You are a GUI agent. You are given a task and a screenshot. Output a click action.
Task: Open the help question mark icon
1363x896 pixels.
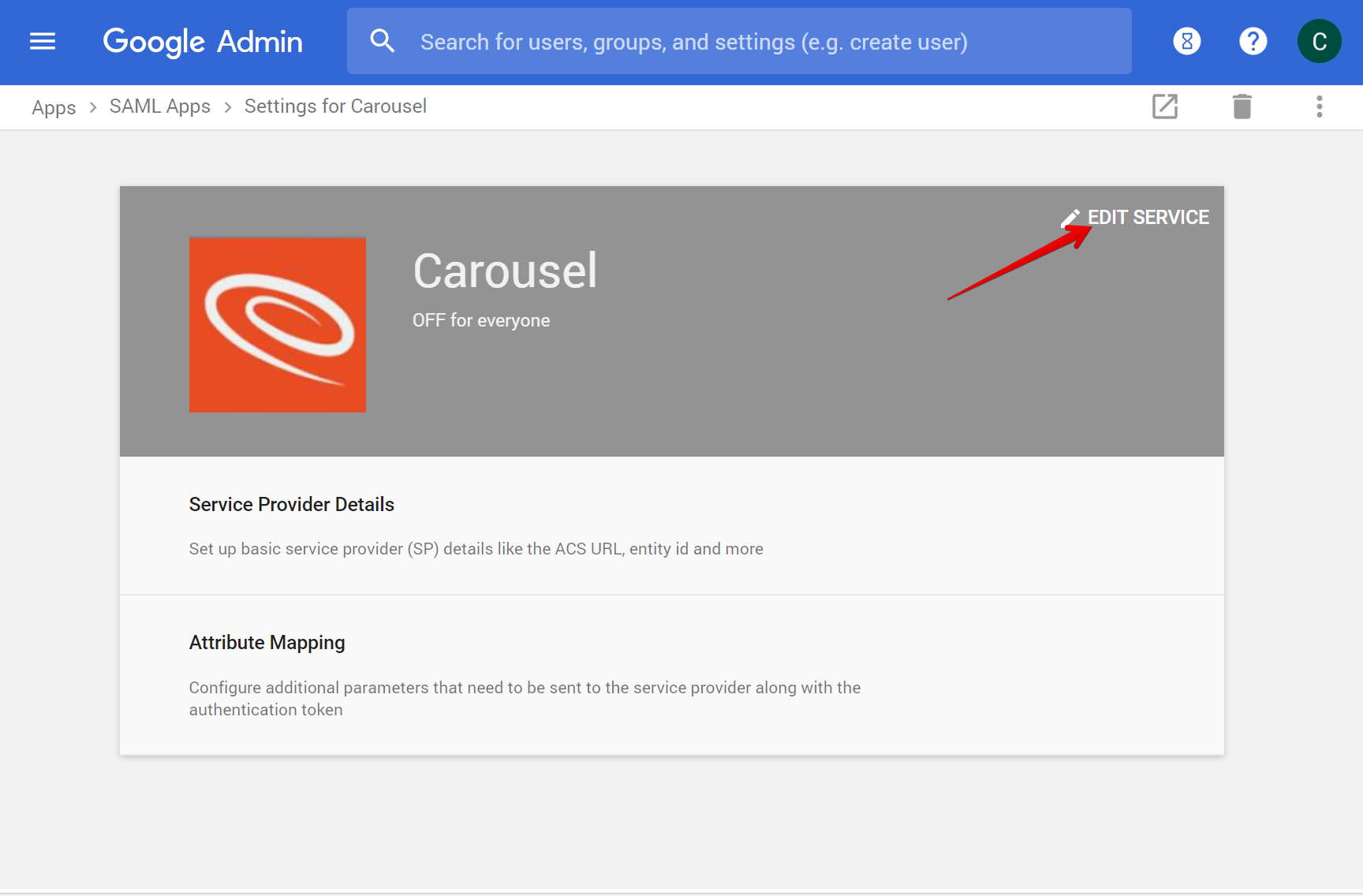pos(1253,41)
